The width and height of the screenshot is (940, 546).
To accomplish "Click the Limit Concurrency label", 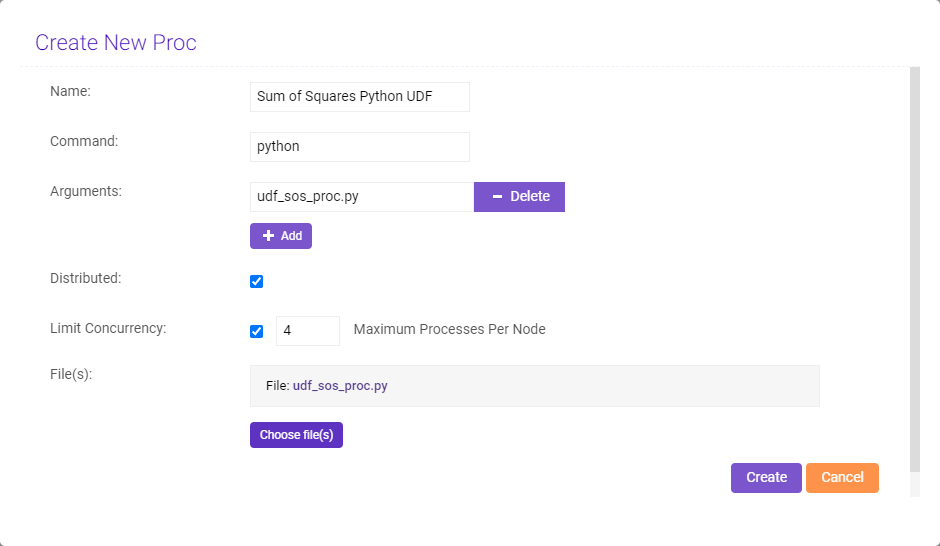I will click(108, 328).
